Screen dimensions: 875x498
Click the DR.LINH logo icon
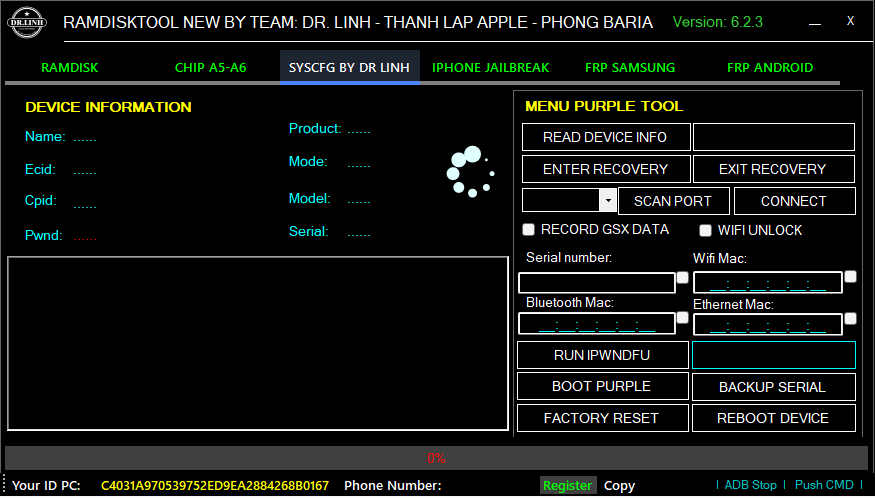(27, 23)
